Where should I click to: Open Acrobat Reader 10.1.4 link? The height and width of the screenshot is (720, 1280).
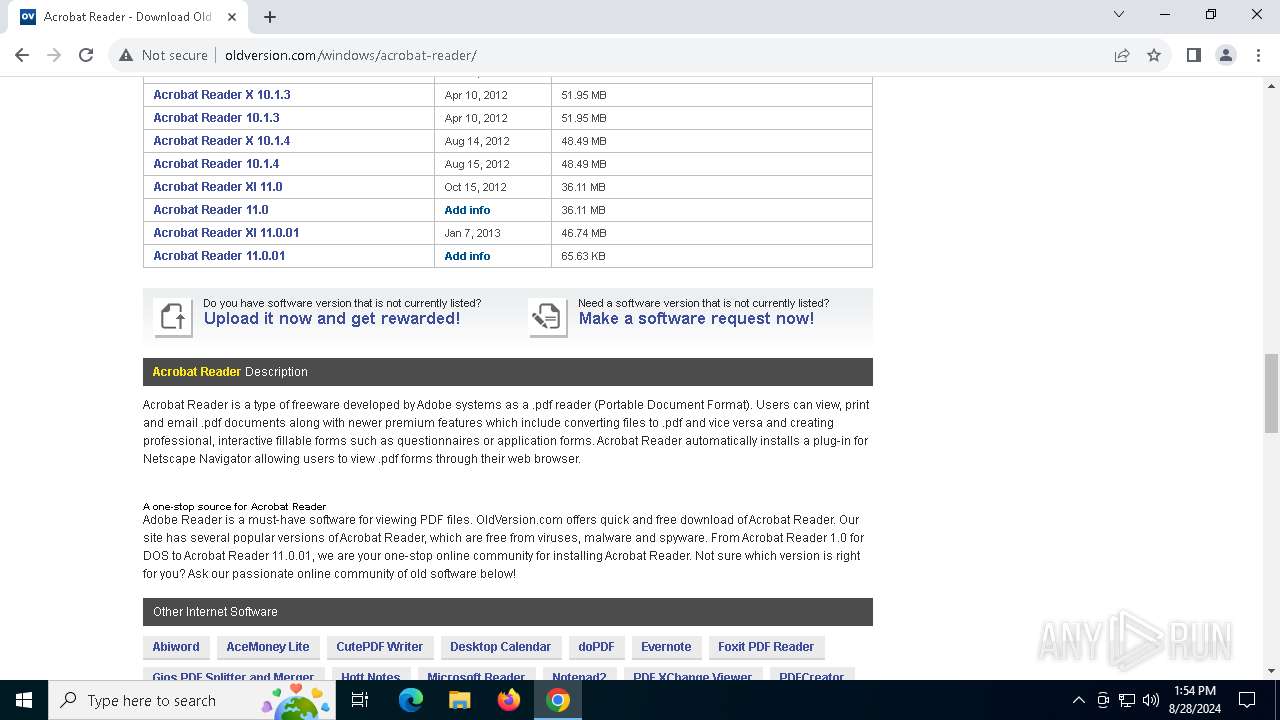click(216, 164)
